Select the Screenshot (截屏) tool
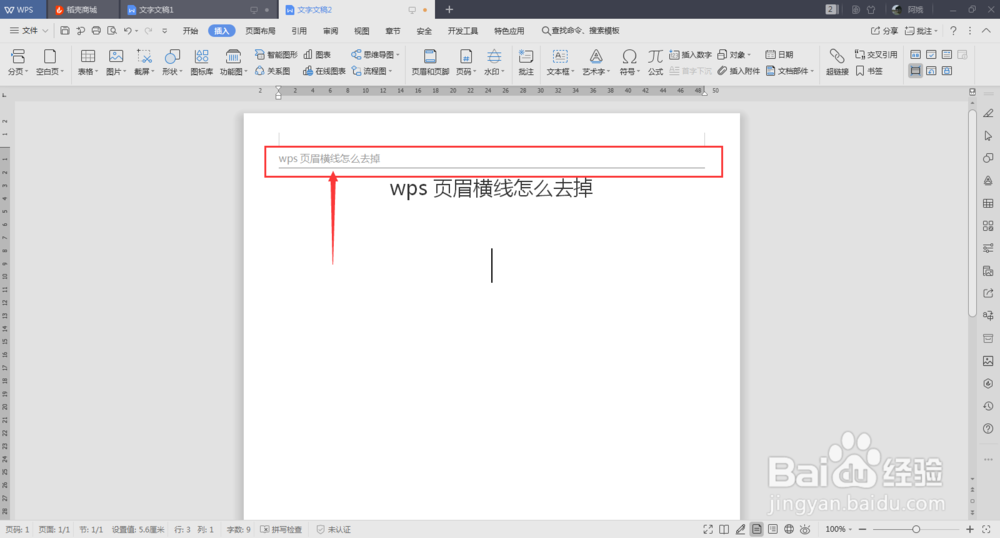 click(x=144, y=62)
